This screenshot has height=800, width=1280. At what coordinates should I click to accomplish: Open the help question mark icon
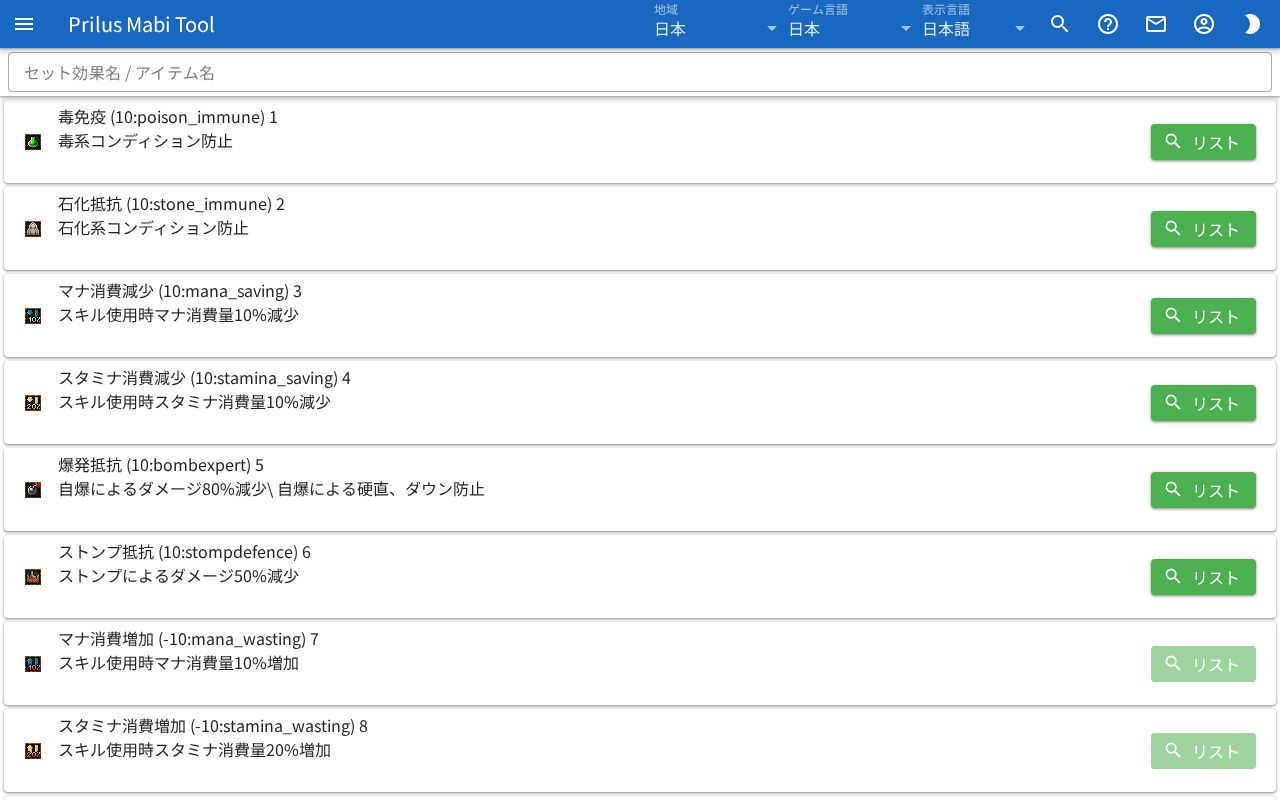coord(1108,24)
